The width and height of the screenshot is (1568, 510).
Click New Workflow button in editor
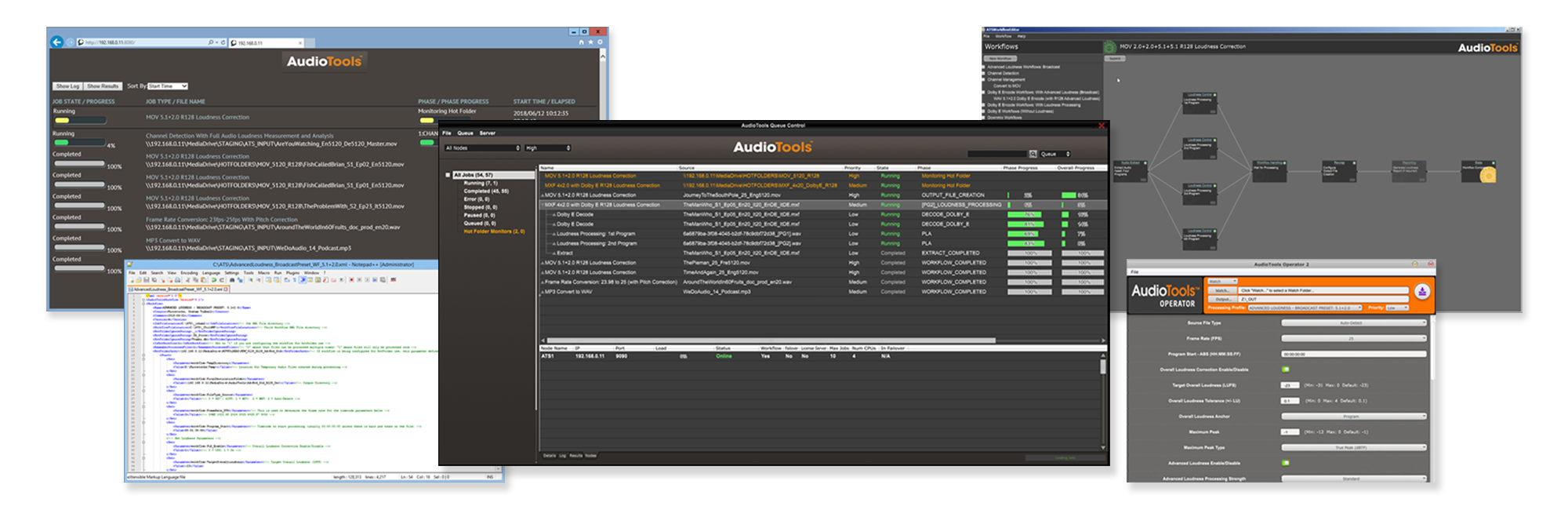pos(1000,58)
